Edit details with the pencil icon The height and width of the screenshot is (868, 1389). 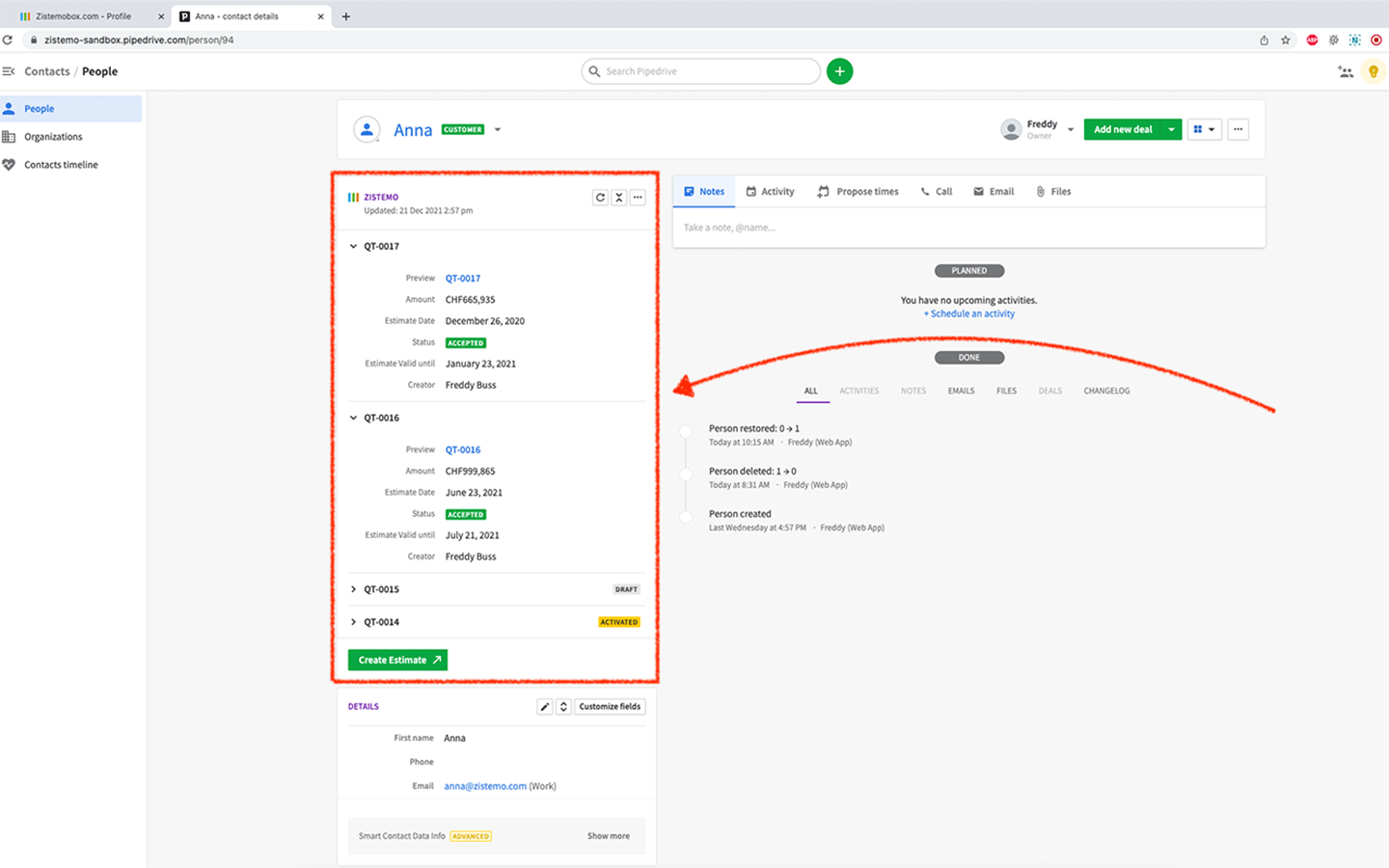(545, 707)
